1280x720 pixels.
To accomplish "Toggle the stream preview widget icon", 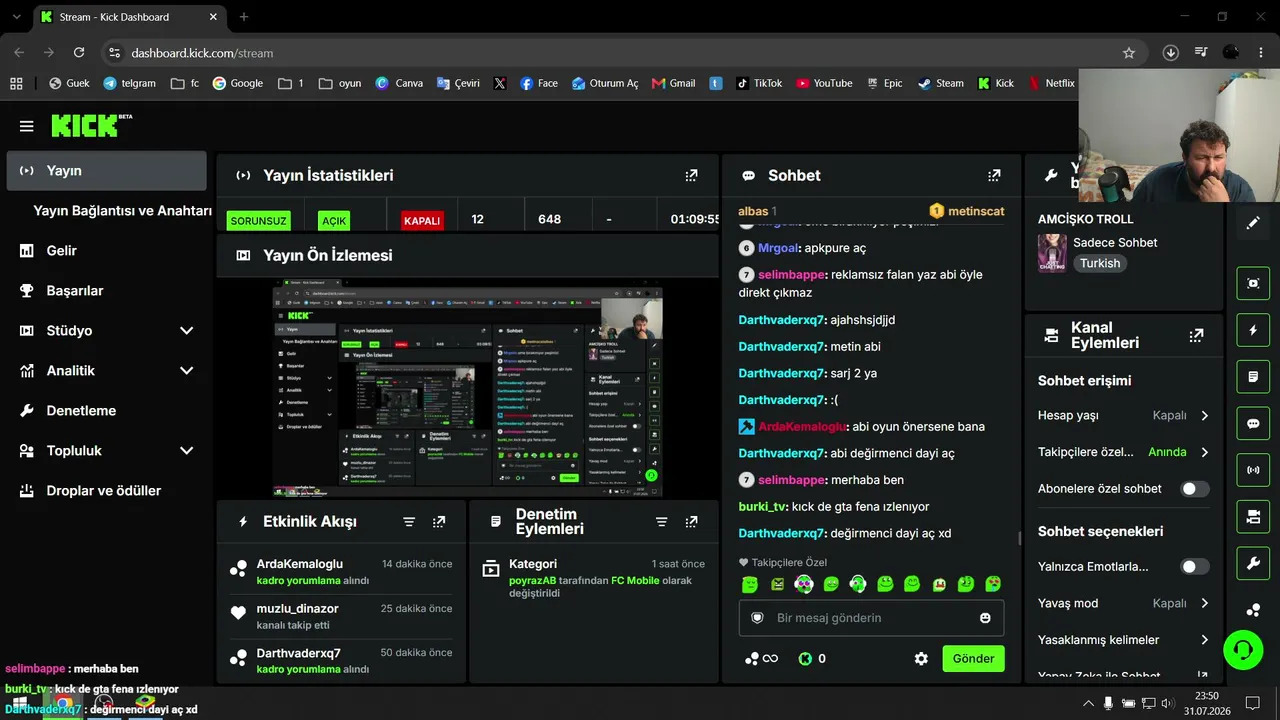I will pos(1253,283).
